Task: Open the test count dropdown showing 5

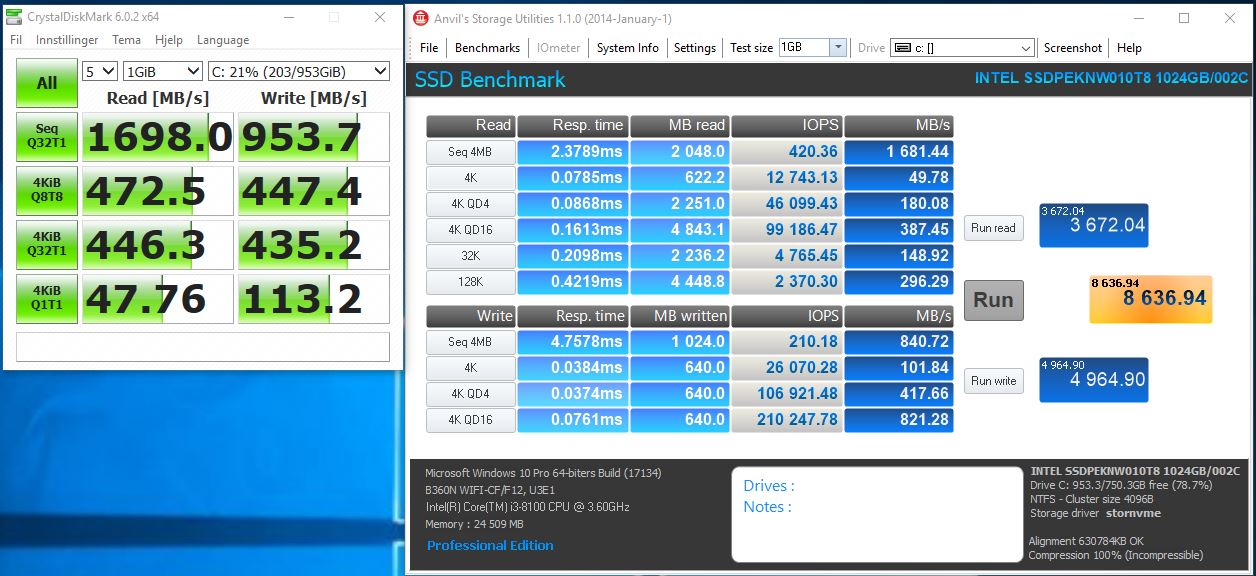Action: 100,71
